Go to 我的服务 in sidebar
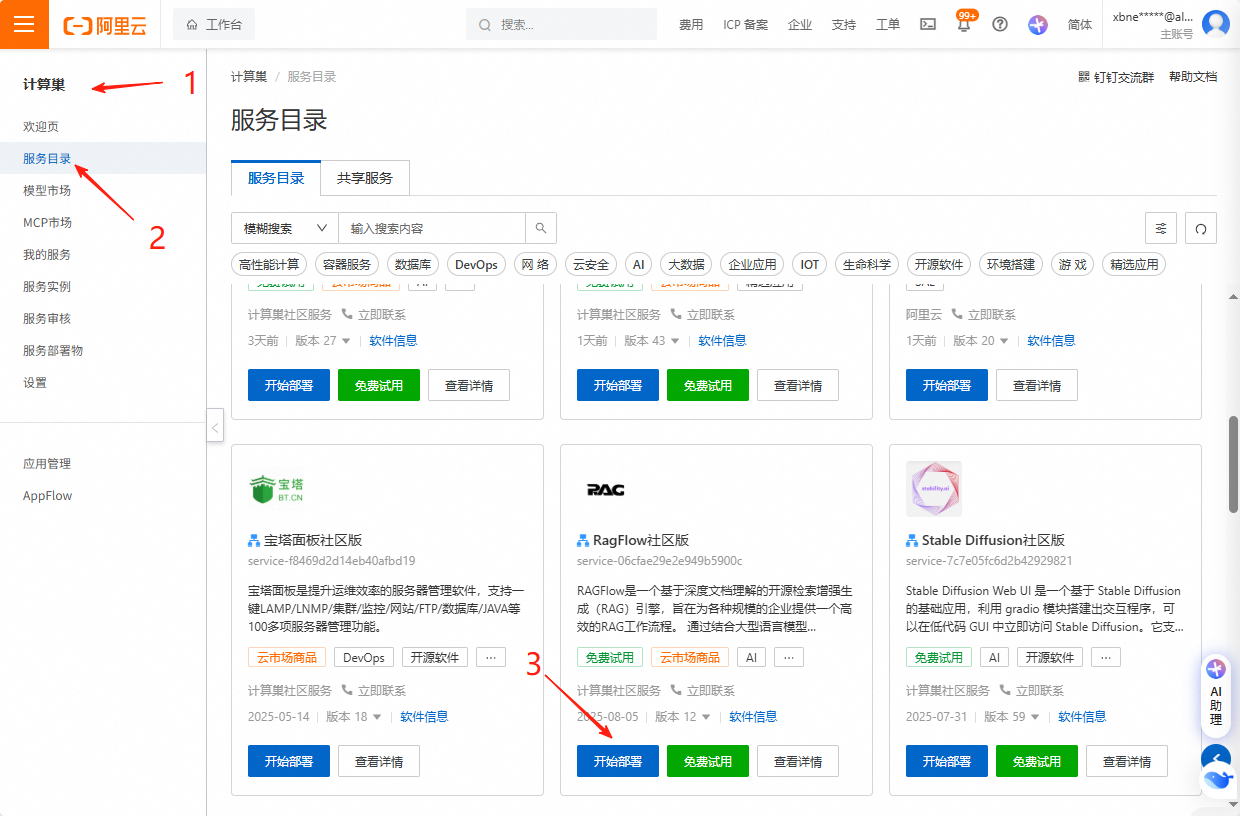The width and height of the screenshot is (1240, 816). (47, 254)
